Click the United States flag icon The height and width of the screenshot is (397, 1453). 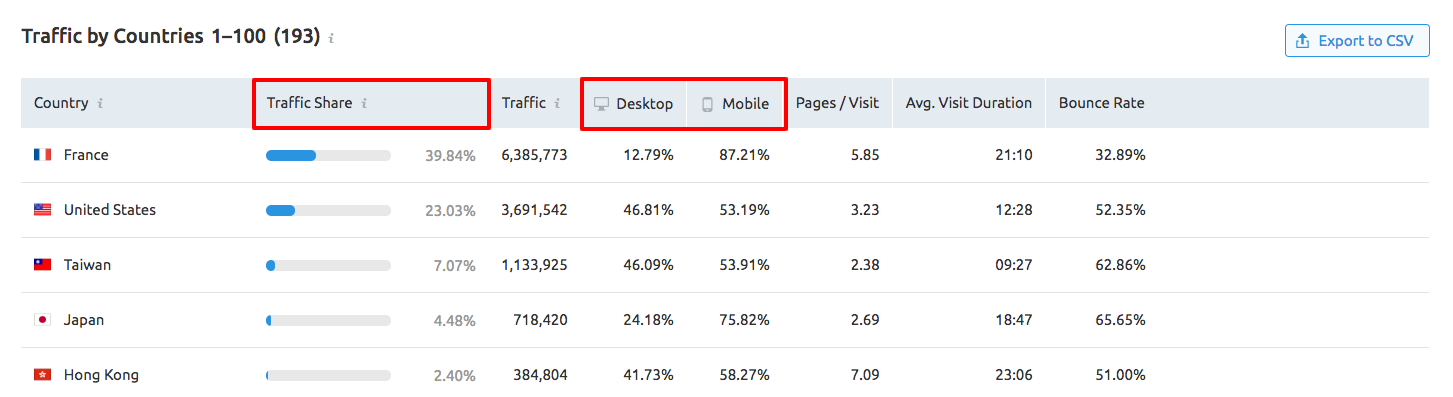pos(42,210)
